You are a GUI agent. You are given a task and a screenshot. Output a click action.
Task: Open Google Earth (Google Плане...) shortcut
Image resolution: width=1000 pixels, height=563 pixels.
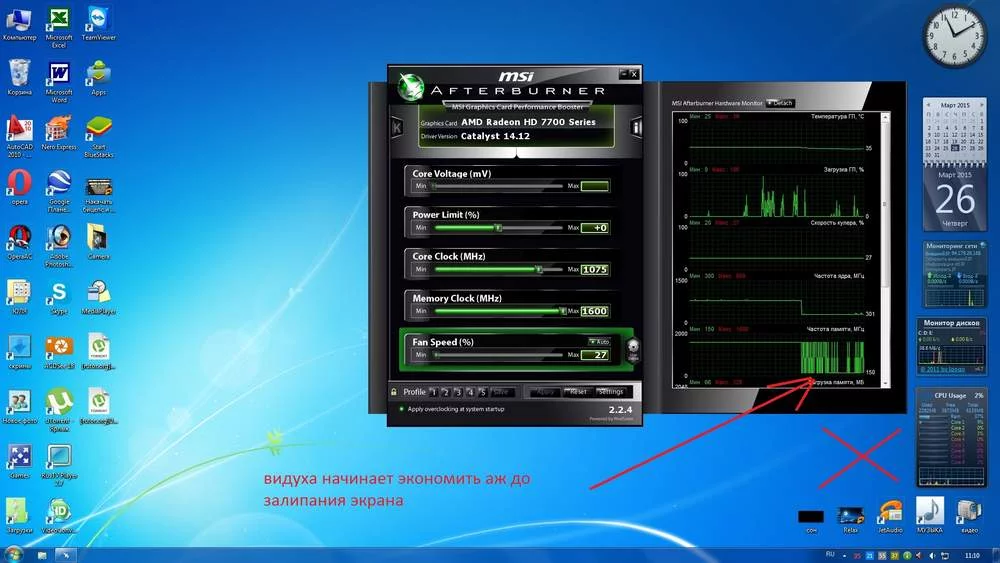59,191
